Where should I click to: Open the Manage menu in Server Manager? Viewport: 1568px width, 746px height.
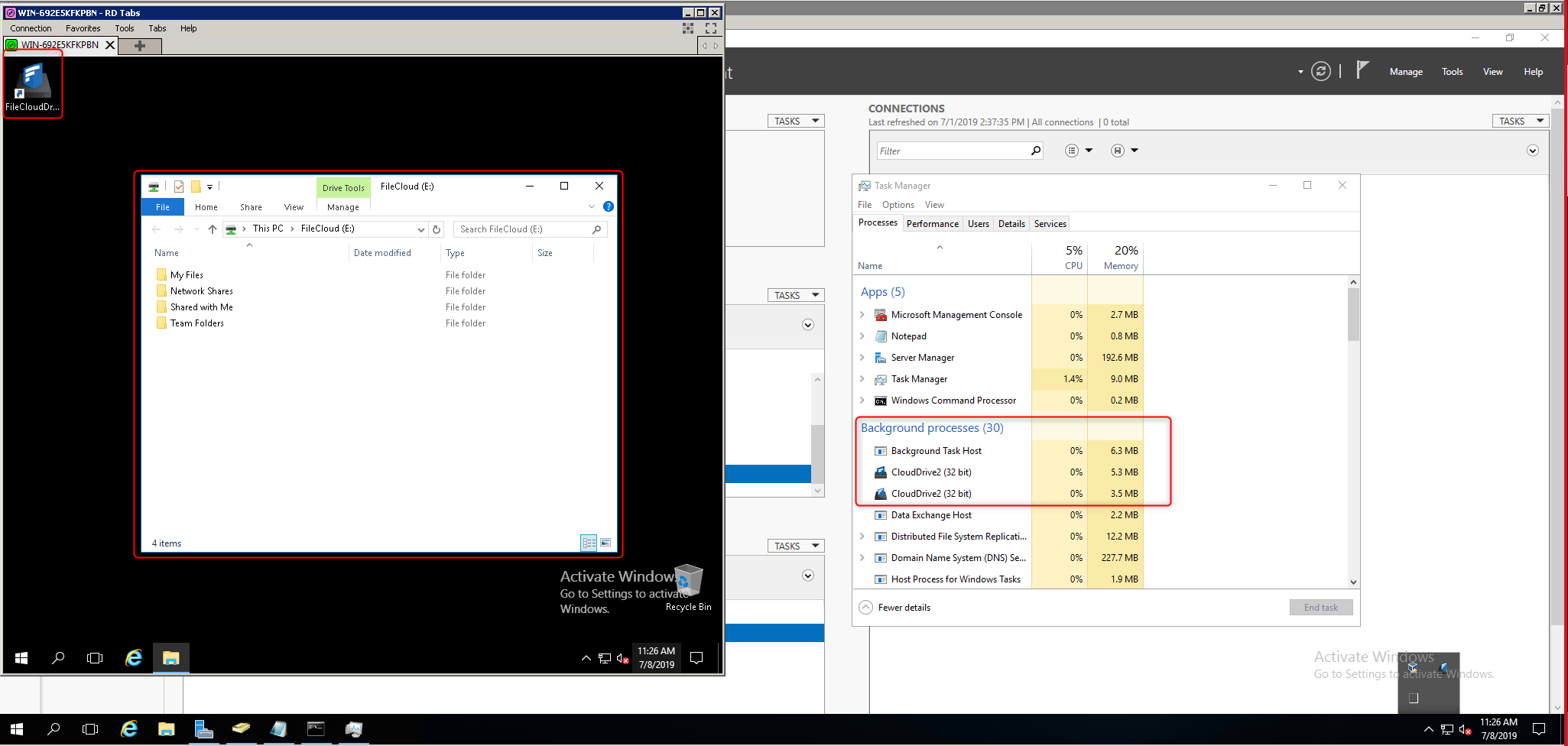pyautogui.click(x=1405, y=72)
